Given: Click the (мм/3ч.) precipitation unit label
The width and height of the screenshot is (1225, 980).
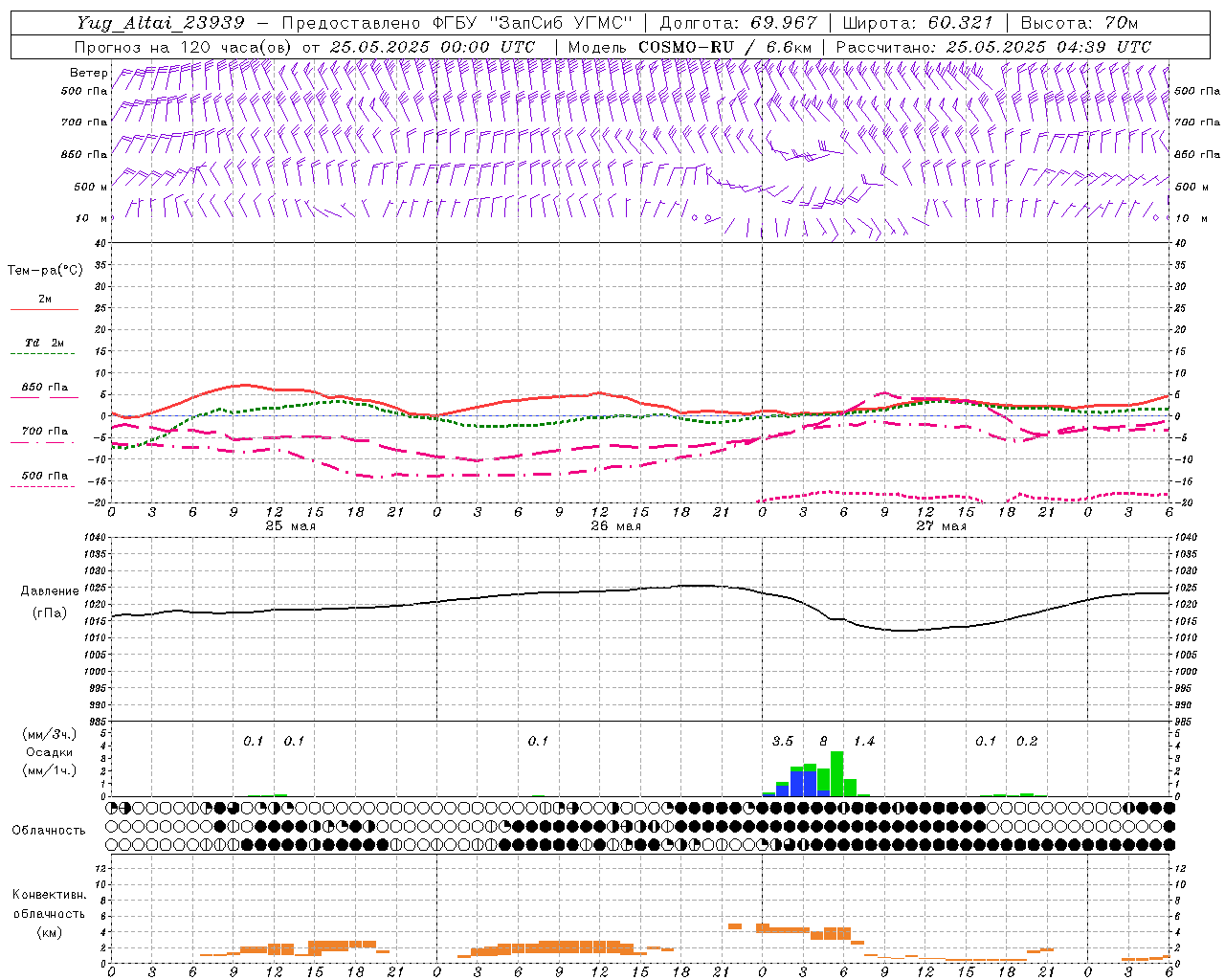Looking at the screenshot, I should click(49, 734).
